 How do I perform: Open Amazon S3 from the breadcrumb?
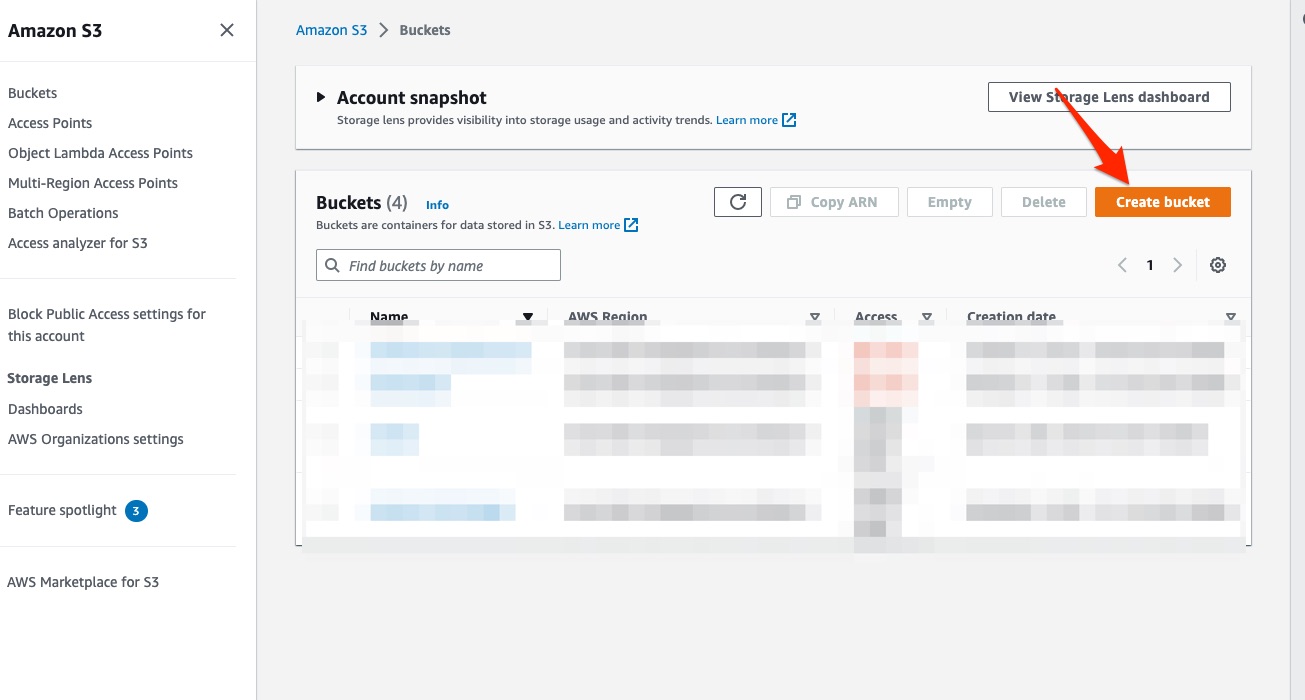[331, 29]
